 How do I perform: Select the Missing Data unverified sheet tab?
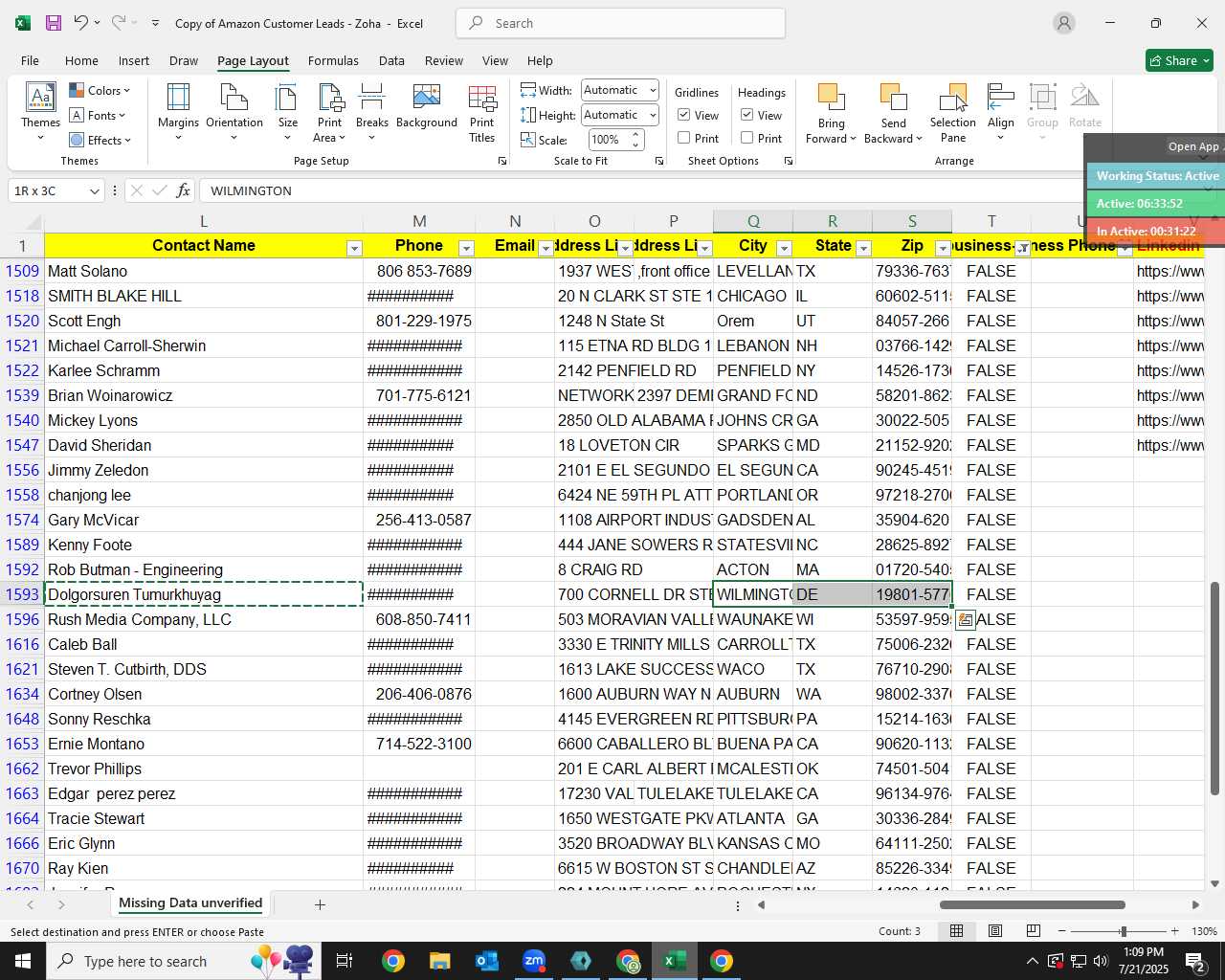190,903
